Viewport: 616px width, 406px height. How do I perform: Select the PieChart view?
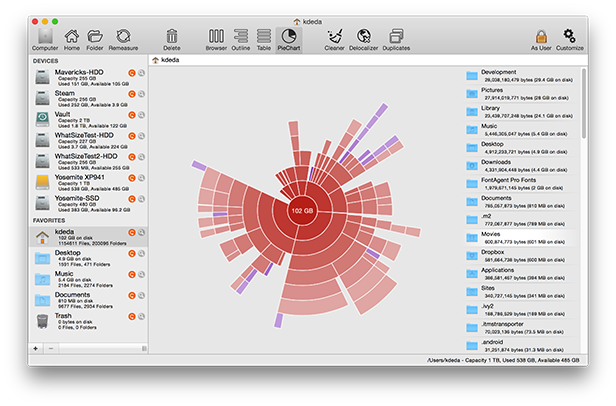click(x=289, y=39)
